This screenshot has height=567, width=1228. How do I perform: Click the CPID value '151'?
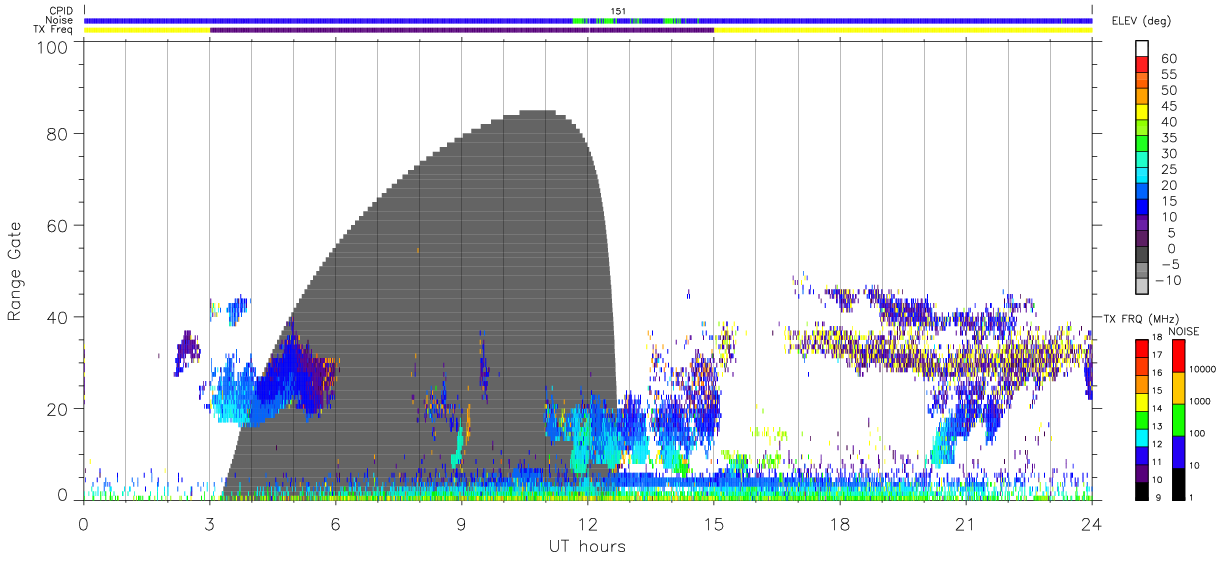click(x=618, y=11)
